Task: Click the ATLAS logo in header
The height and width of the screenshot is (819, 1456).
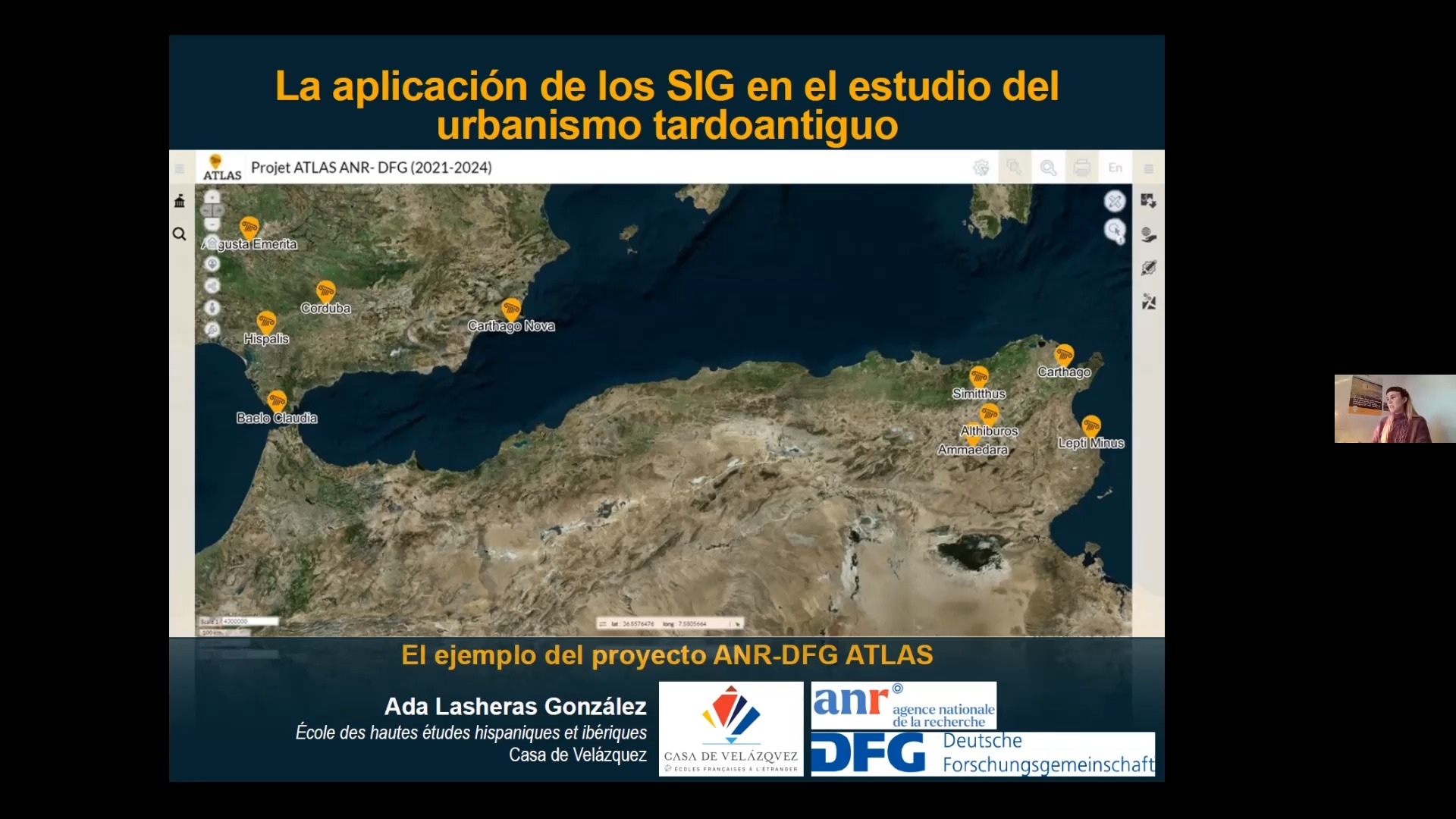Action: point(221,168)
